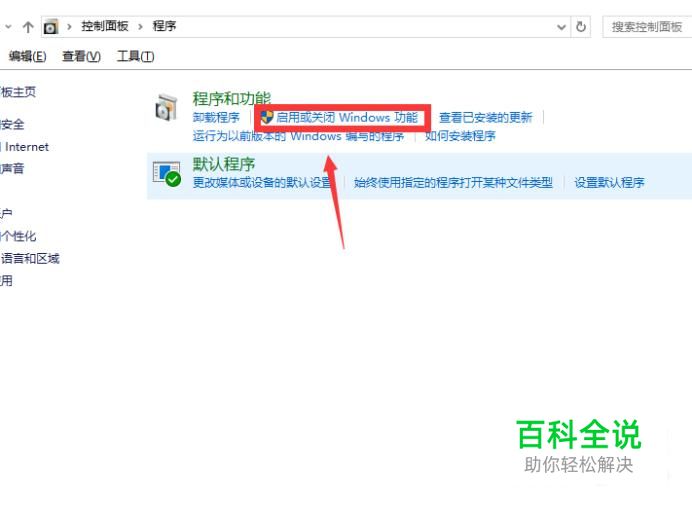Open recent locations dropdown beside Up arrow
The width and height of the screenshot is (692, 509).
click(x=8, y=27)
